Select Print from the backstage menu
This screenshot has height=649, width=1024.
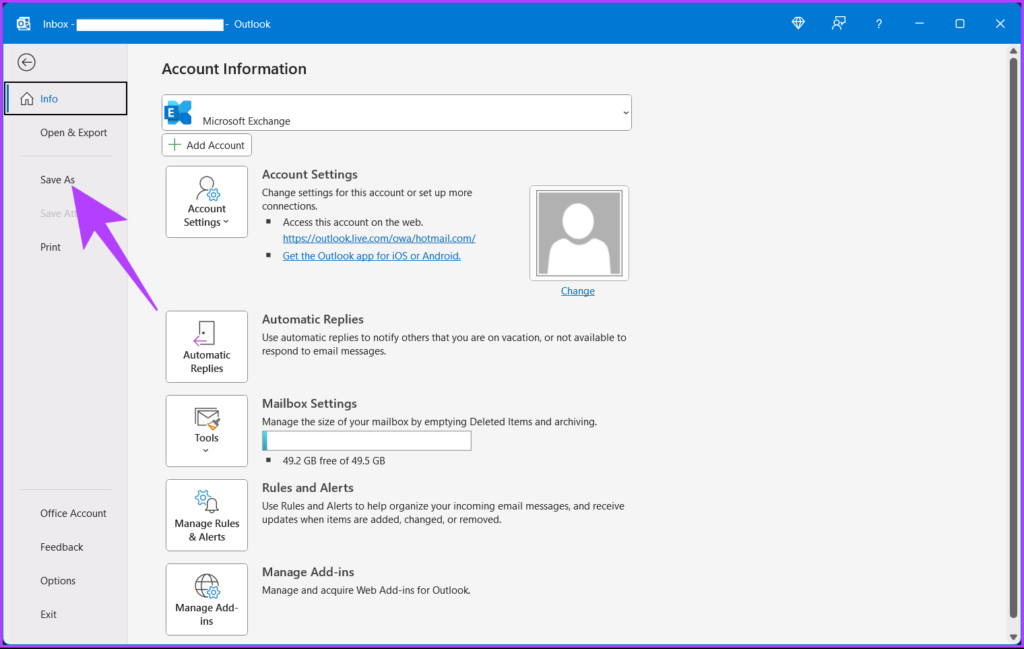pos(50,247)
